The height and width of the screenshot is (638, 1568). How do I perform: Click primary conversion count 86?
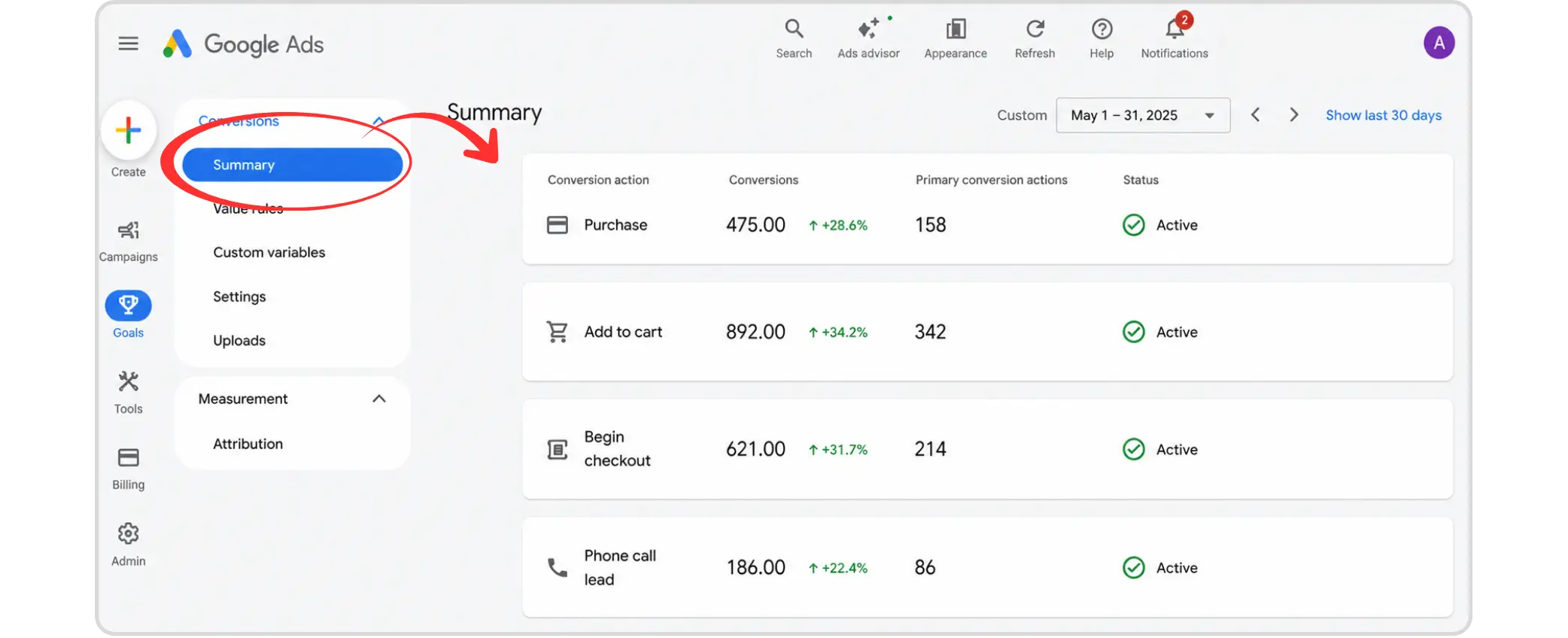tap(925, 567)
